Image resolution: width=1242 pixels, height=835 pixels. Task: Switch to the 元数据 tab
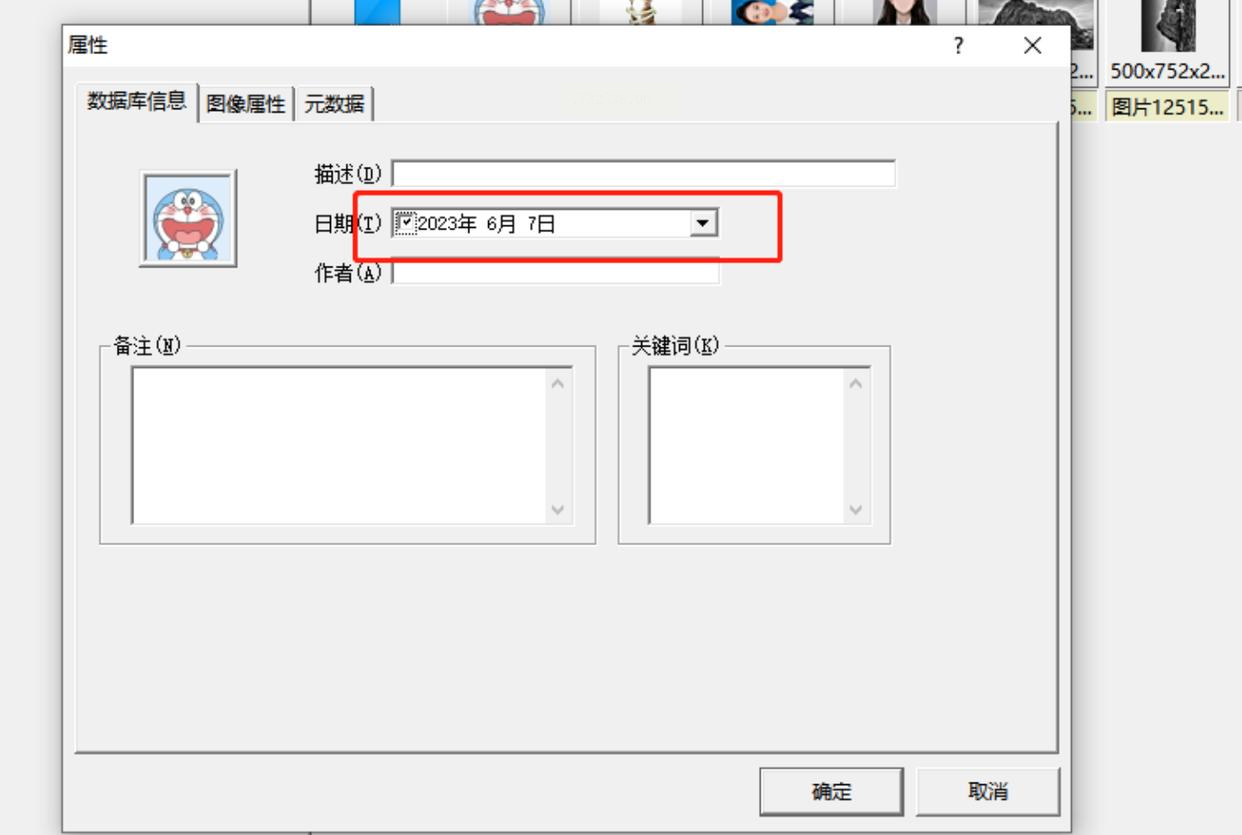(x=334, y=104)
